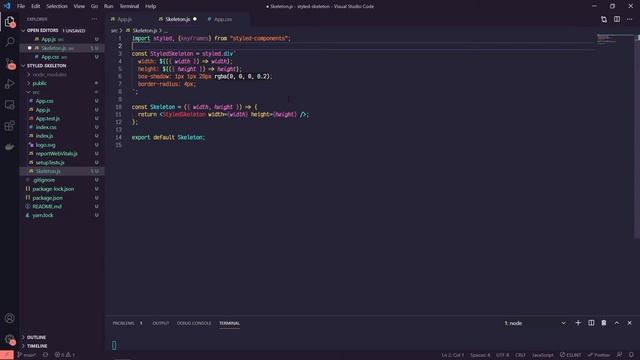Open logo.svg in the file tree
The height and width of the screenshot is (360, 640).
tap(45, 145)
